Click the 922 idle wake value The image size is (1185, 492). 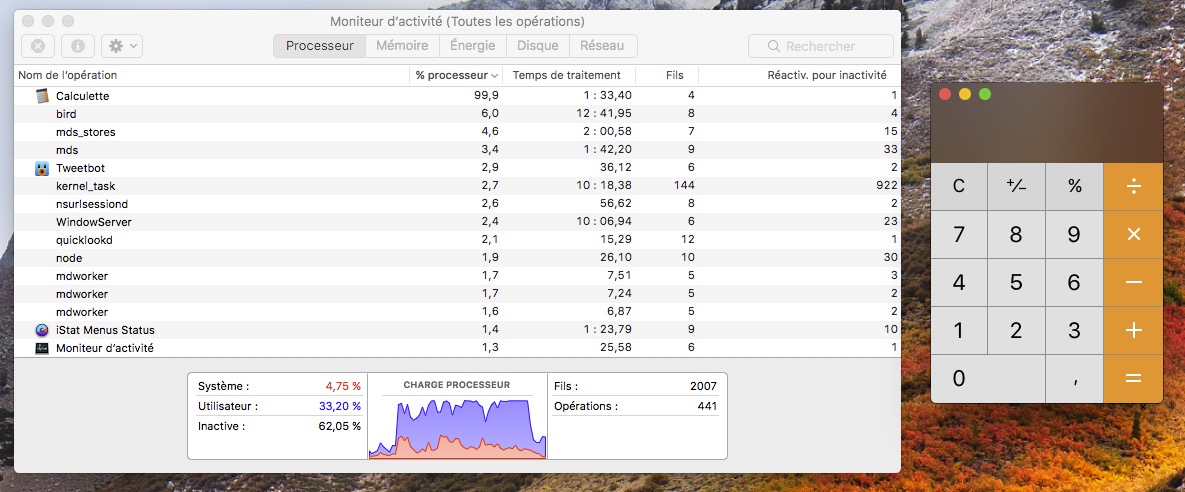[x=885, y=186]
